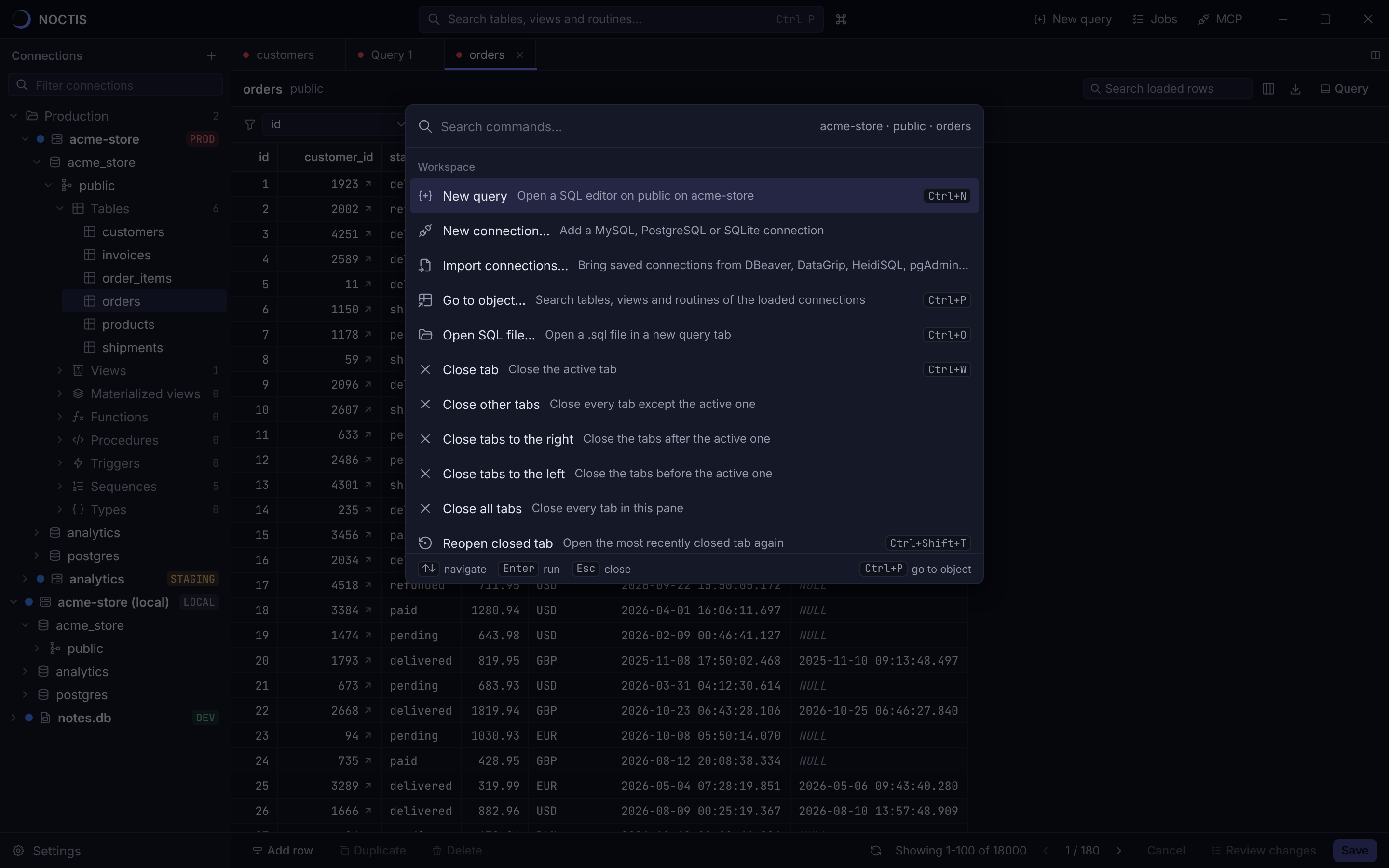This screenshot has width=1389, height=868.
Task: Close the orders tab with its X
Action: 519,55
